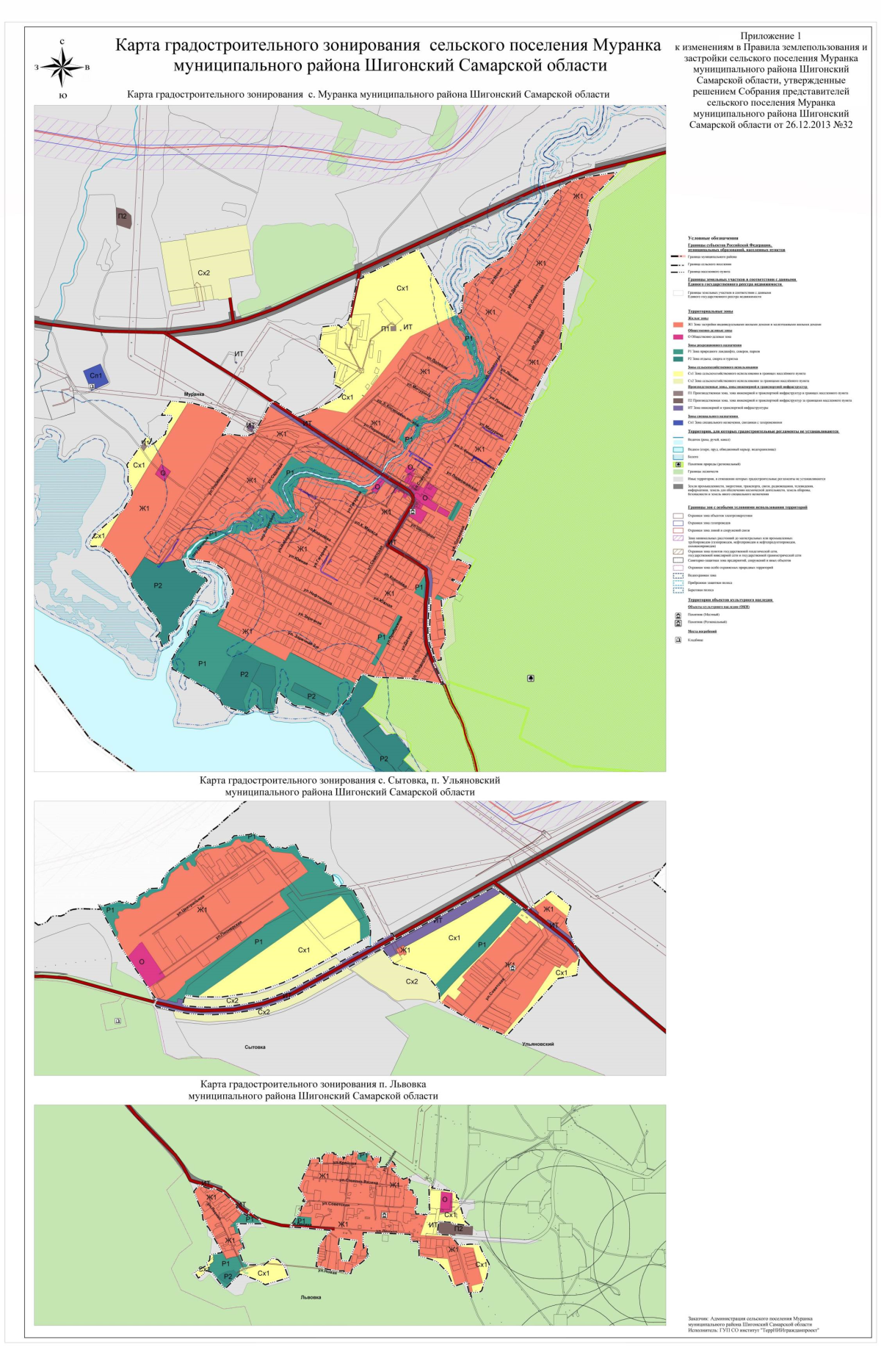This screenshot has height=1372, width=881.
Task: Click the cemetery marker below the Сп1 zone
Action: pyautogui.click(x=92, y=386)
